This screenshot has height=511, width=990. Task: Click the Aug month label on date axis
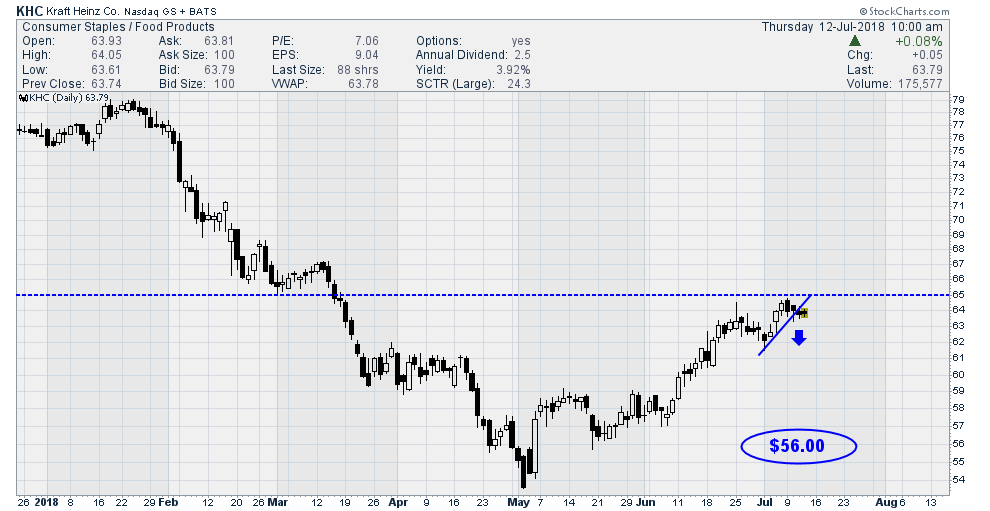(x=885, y=503)
